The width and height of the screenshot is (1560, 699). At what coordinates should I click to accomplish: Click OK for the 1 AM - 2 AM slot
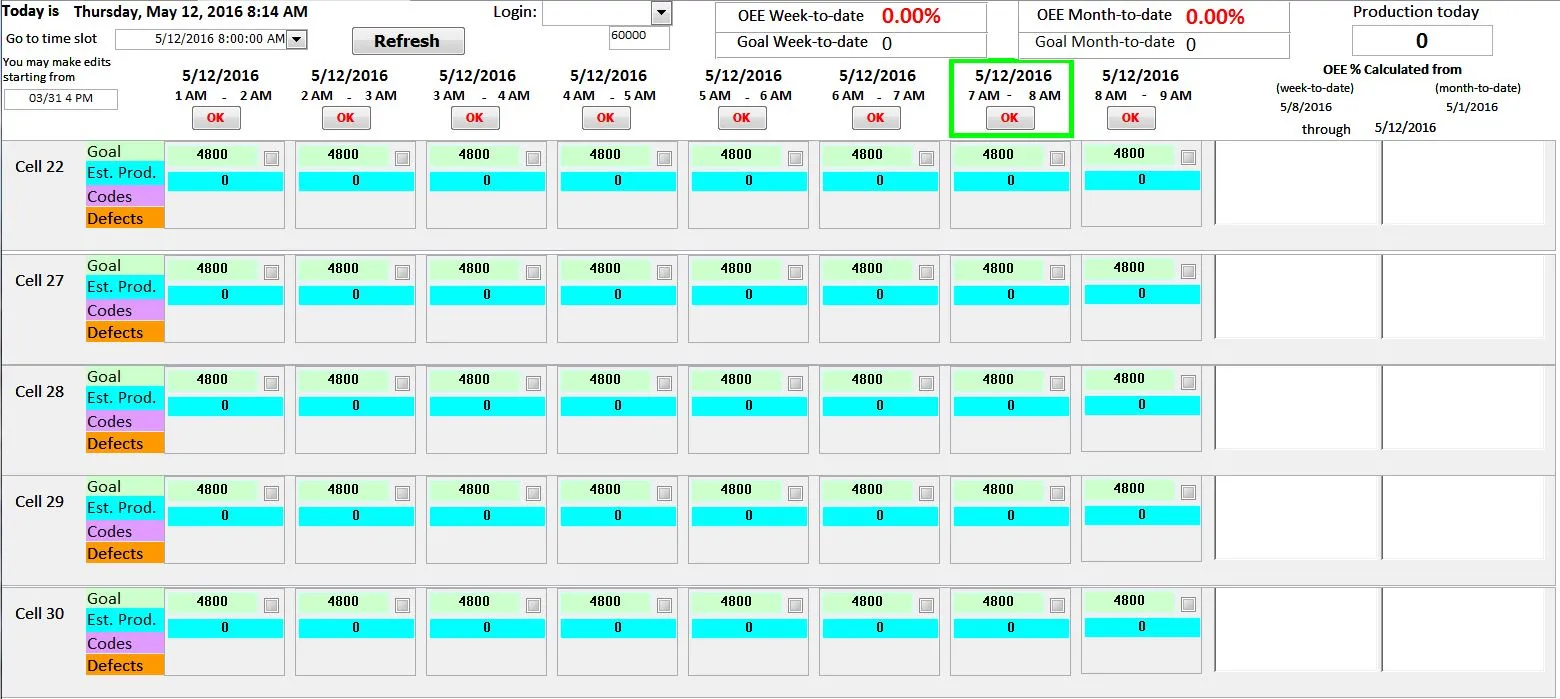pos(216,118)
